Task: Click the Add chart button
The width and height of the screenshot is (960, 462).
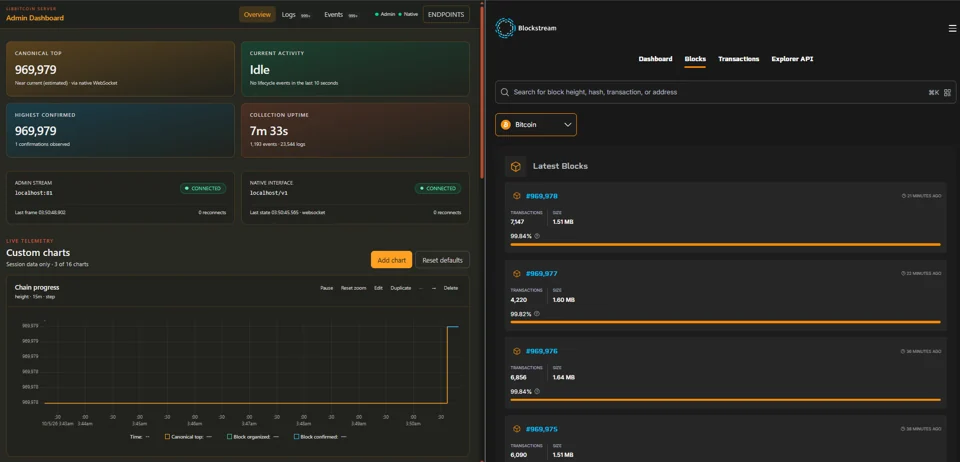Action: coord(391,260)
